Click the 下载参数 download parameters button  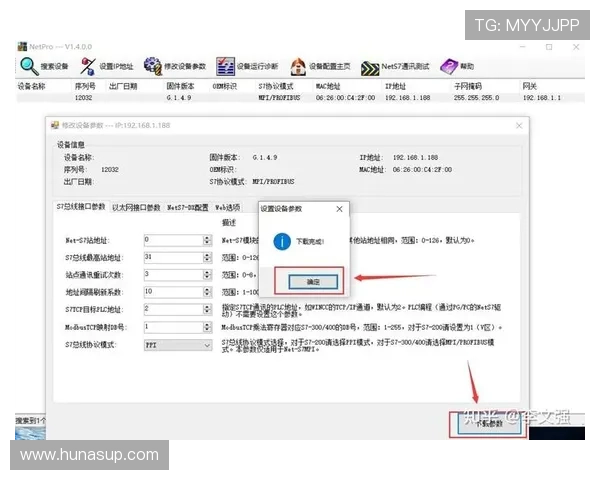489,424
